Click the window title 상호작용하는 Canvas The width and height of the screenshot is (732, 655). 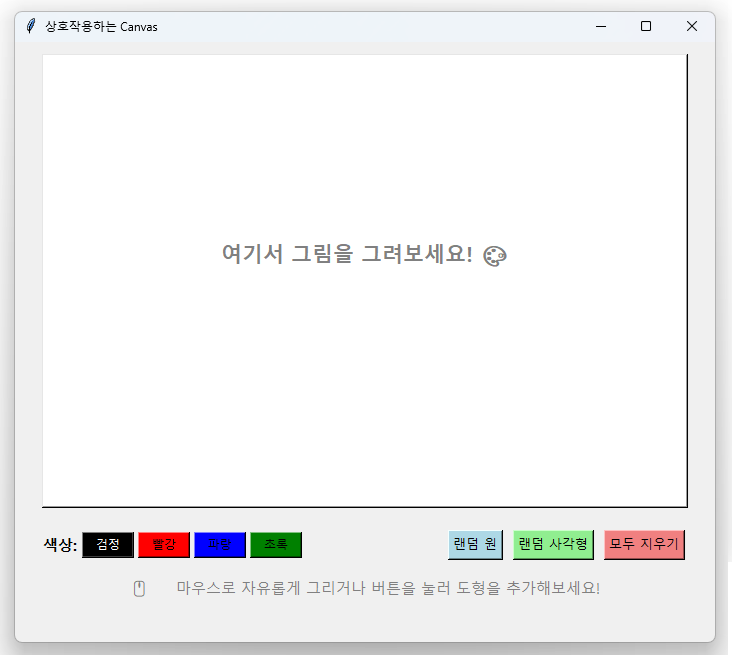click(101, 27)
